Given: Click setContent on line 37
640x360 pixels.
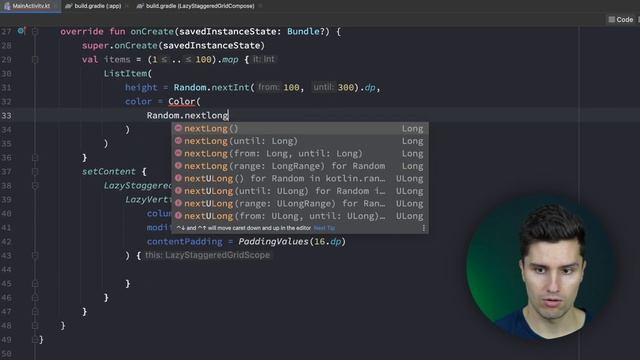Looking at the screenshot, I should click(x=109, y=171).
